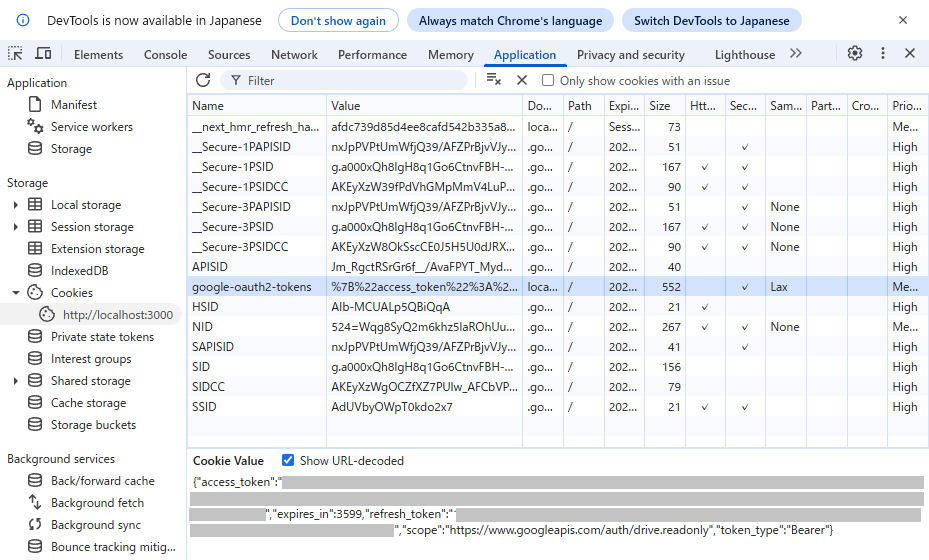Select the Extension storage item

[97, 249]
